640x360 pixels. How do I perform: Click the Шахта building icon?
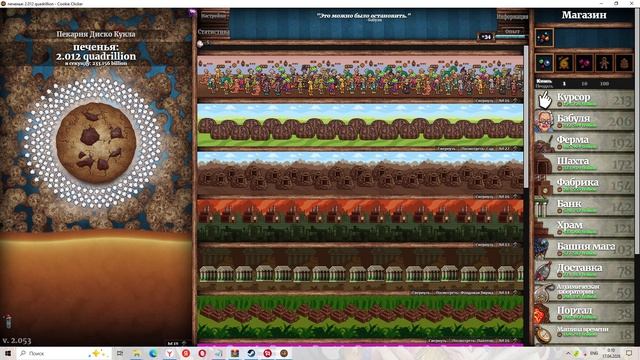tap(544, 164)
